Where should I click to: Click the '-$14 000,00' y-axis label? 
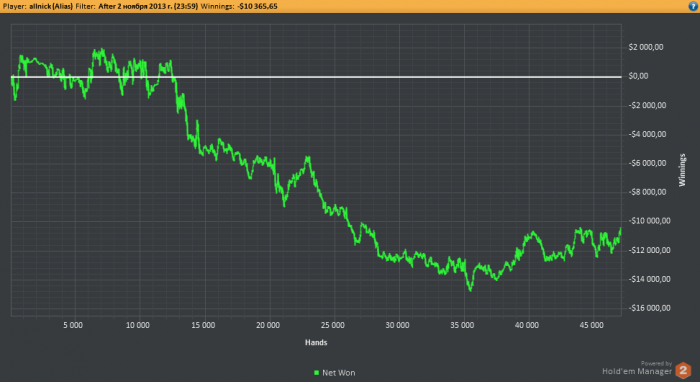(649, 279)
